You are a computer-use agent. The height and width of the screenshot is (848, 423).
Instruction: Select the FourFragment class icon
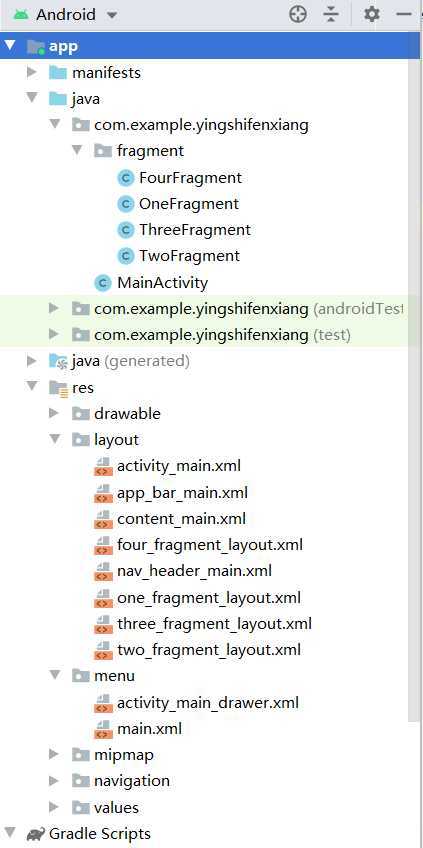click(x=125, y=178)
